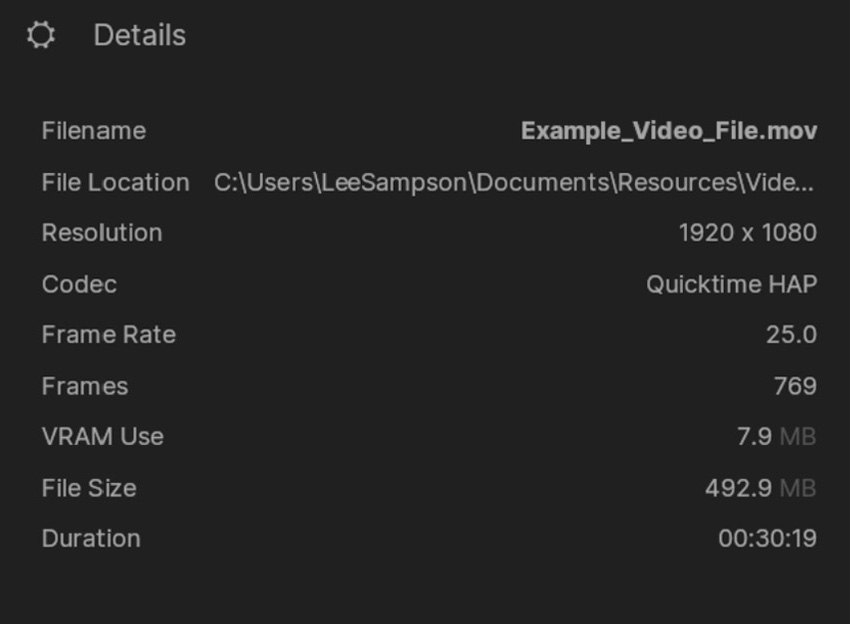Click the Frame Rate label
The width and height of the screenshot is (850, 624).
pos(108,335)
